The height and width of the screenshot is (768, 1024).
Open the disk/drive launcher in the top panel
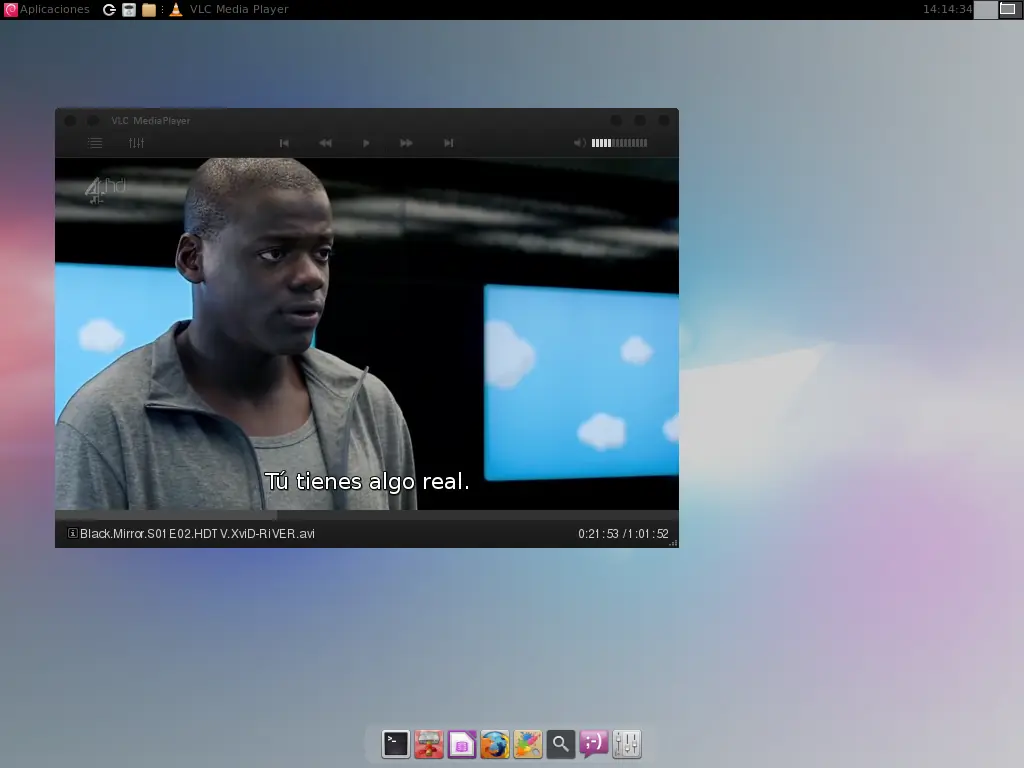(x=129, y=10)
